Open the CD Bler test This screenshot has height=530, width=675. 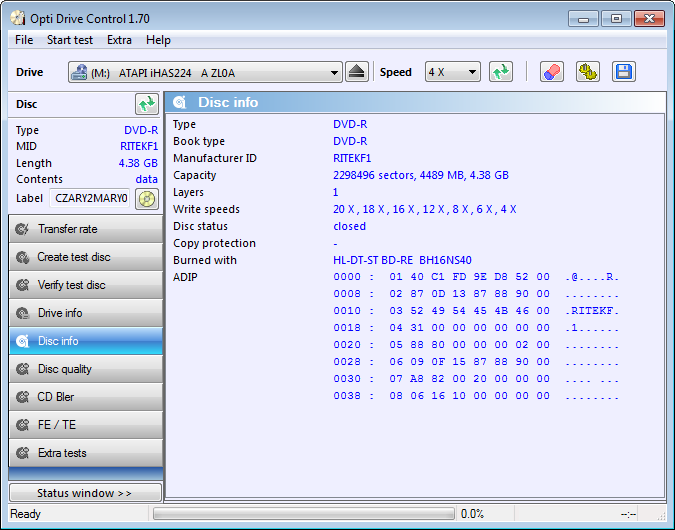coord(86,397)
